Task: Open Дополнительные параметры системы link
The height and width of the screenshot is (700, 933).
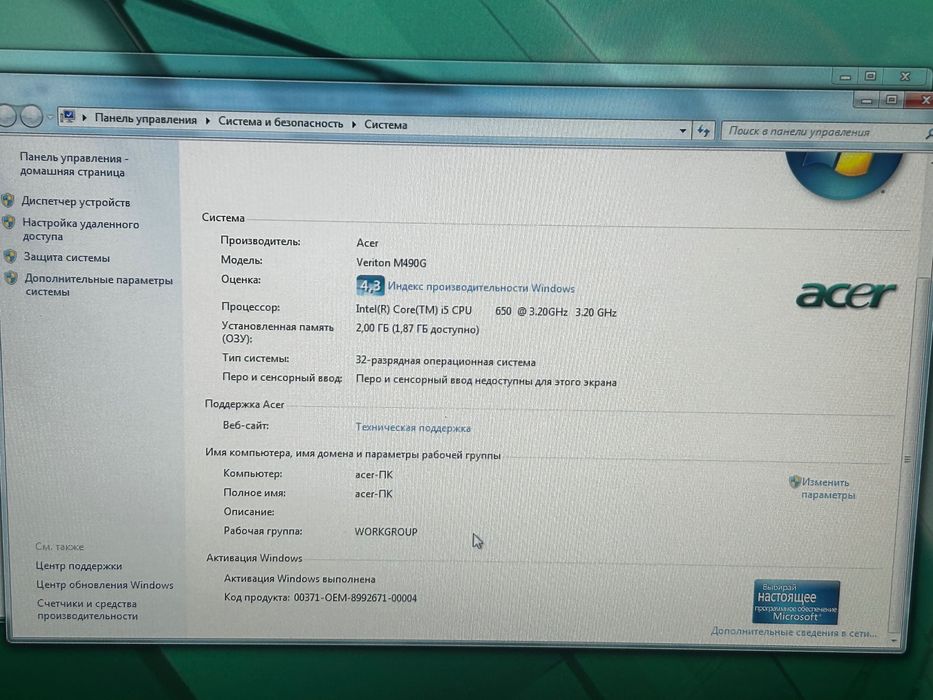Action: pos(98,286)
